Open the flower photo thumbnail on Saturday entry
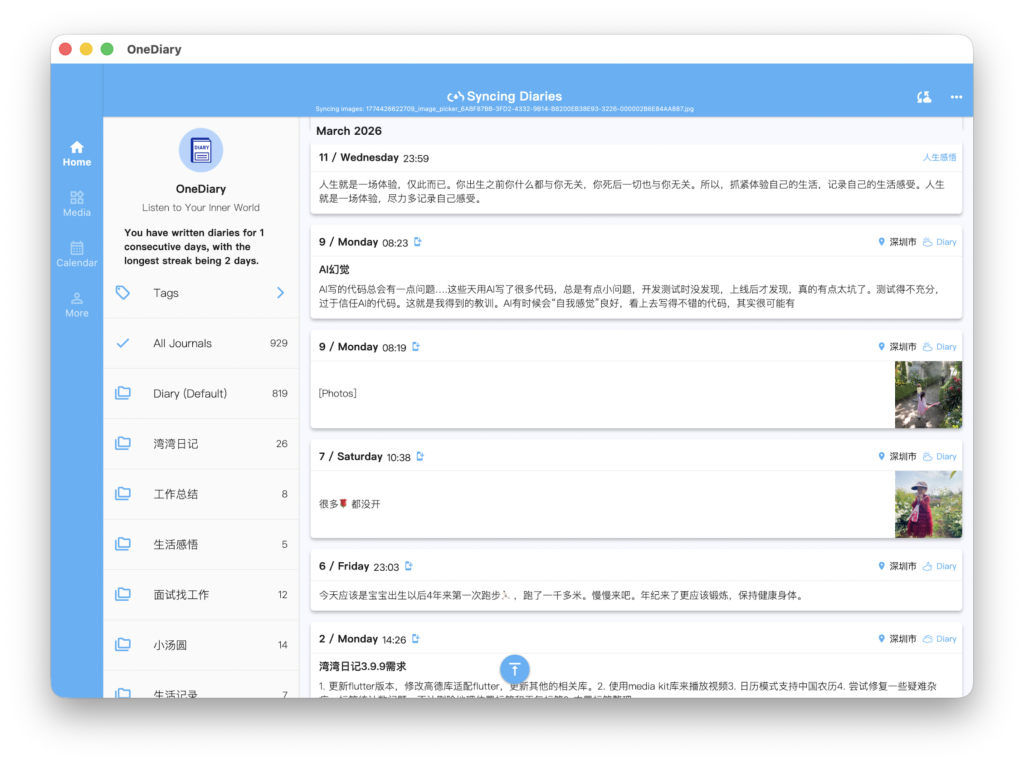This screenshot has height=765, width=1024. (928, 504)
